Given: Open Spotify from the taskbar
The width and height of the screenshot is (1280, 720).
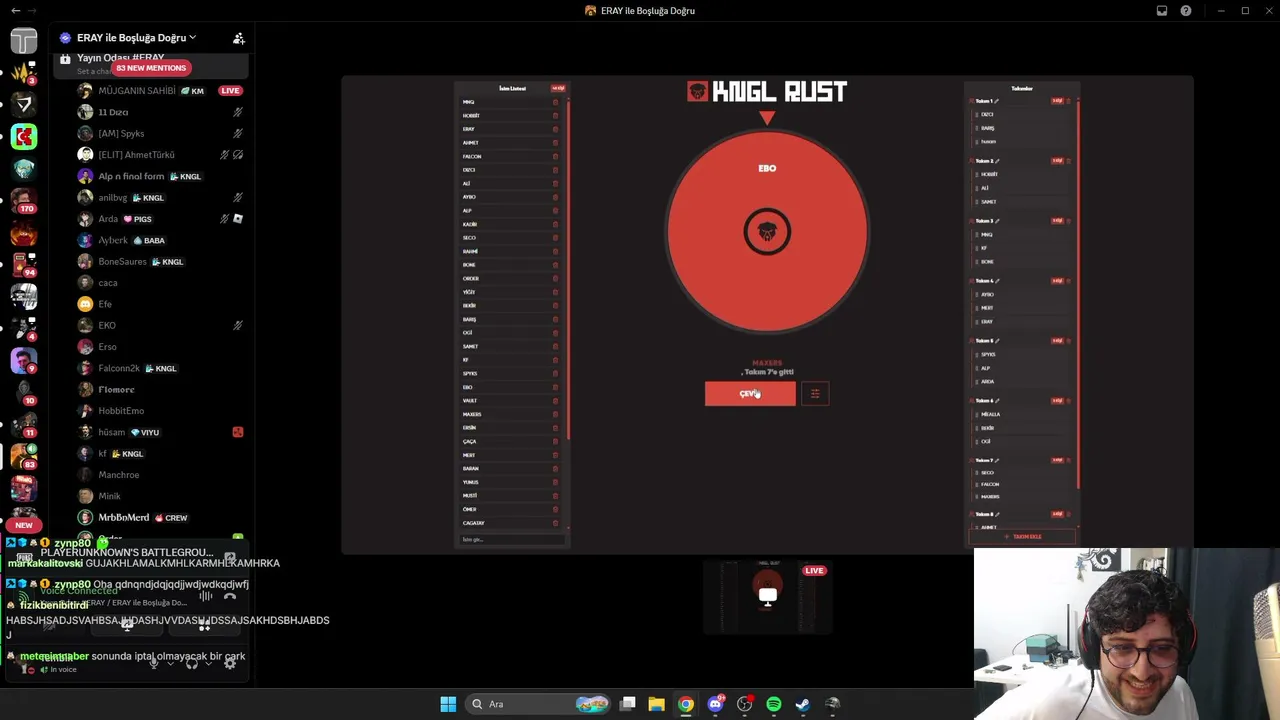Looking at the screenshot, I should pos(773,704).
